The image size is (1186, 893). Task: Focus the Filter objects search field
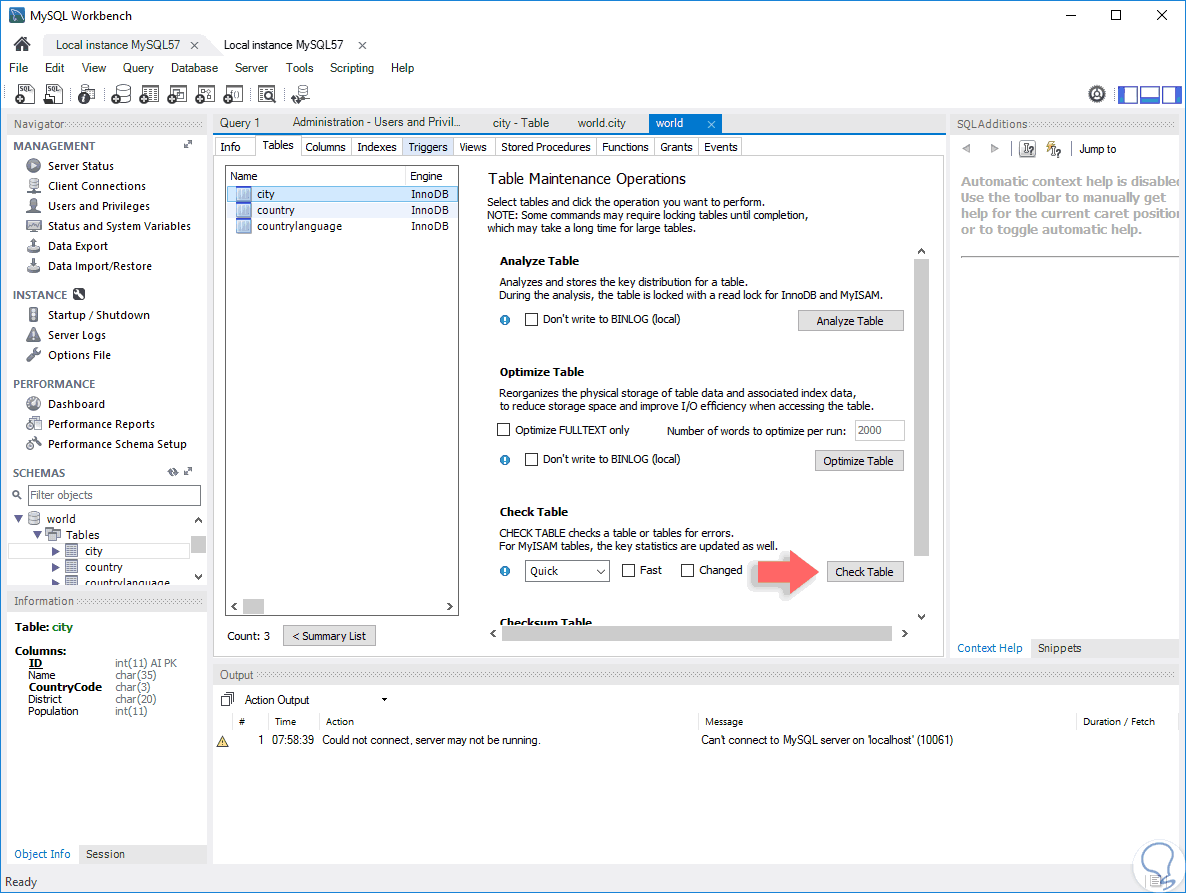(114, 495)
